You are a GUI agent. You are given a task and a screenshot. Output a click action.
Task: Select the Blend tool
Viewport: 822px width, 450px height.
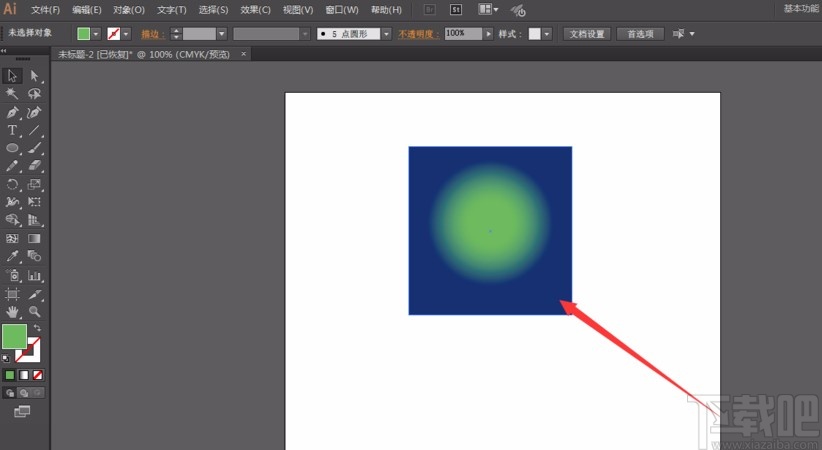pos(34,256)
